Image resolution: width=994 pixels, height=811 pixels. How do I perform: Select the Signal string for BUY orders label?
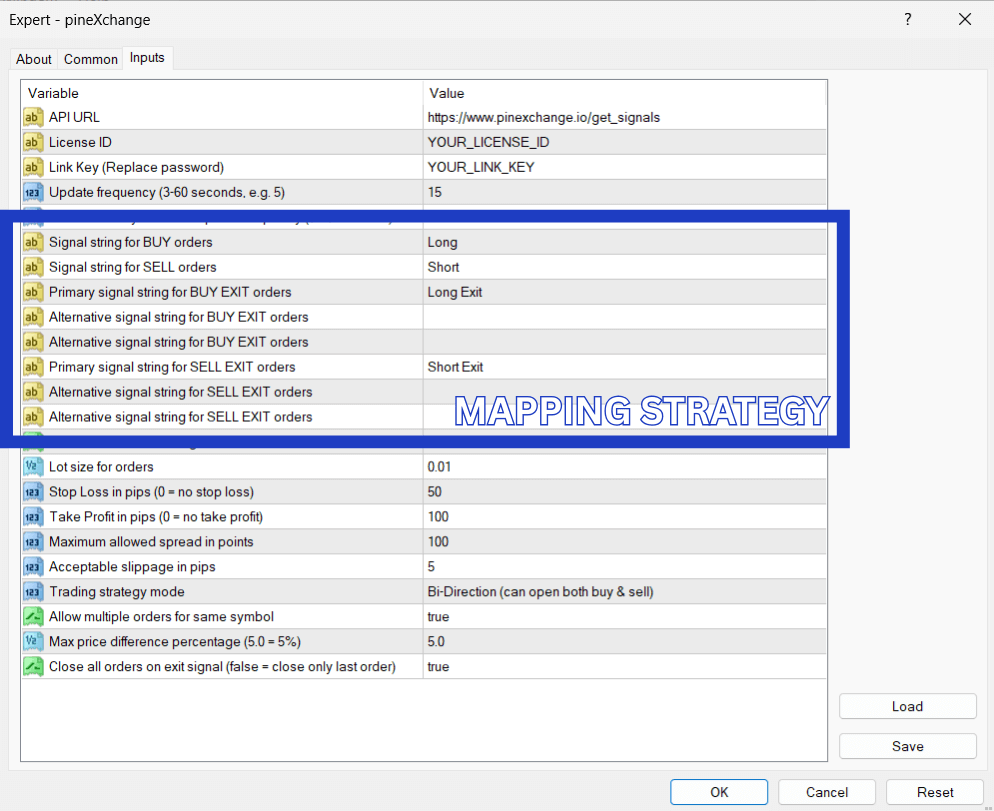(x=131, y=242)
